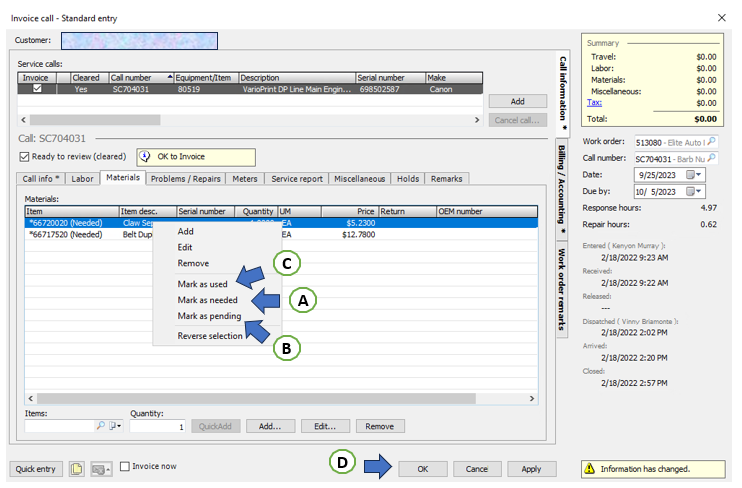Search items with the Items magnifier icon
Viewport: 742px width, 488px height.
tap(100, 426)
